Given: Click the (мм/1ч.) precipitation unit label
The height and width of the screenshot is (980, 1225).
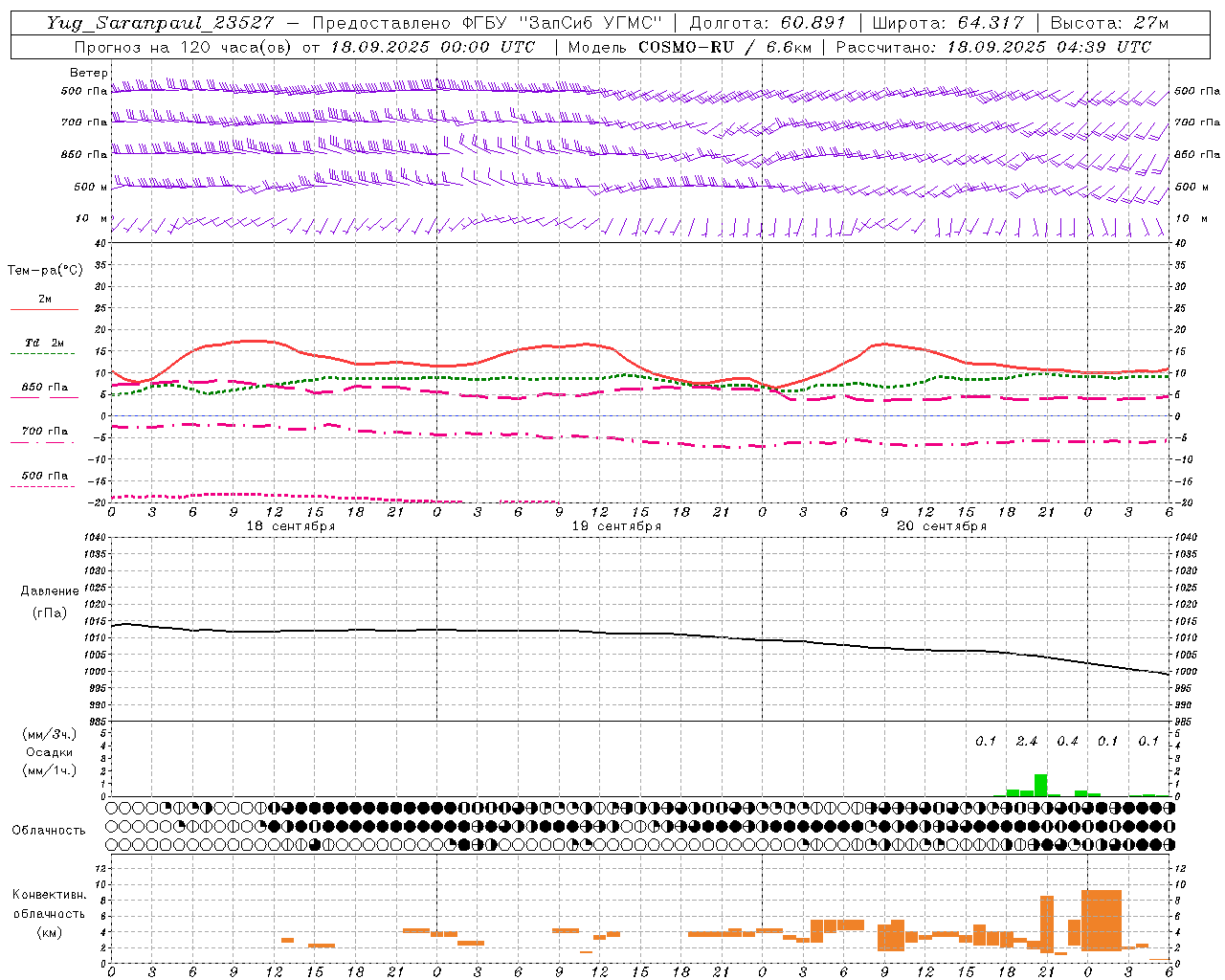Looking at the screenshot, I should [50, 770].
